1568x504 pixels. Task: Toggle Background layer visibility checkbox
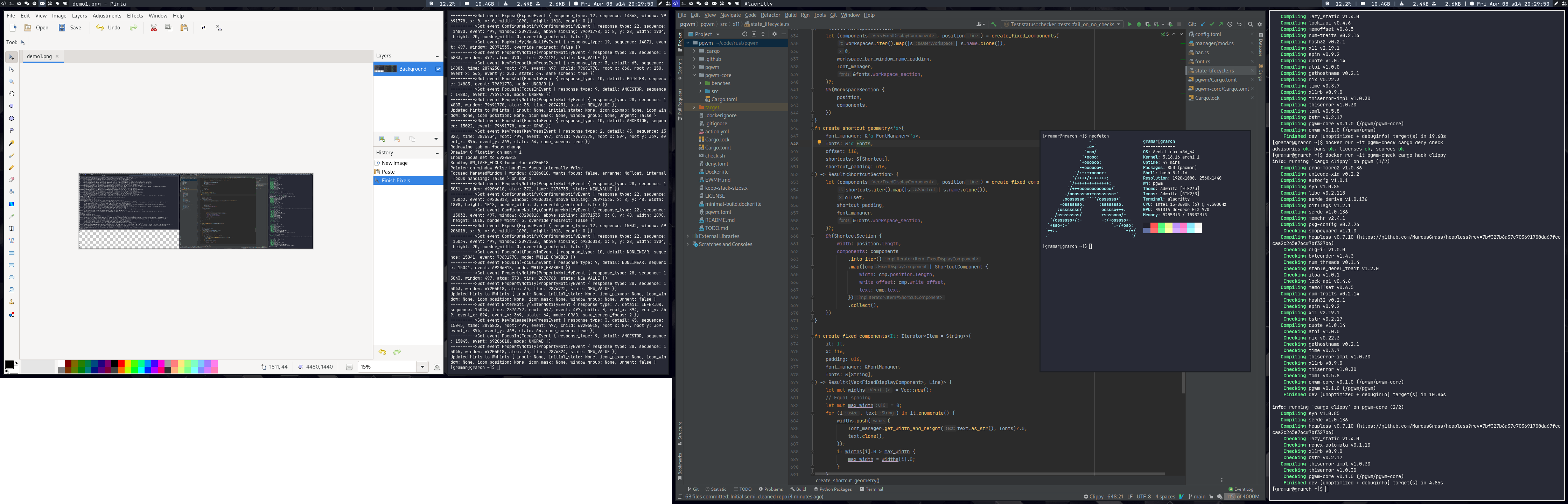(437, 69)
